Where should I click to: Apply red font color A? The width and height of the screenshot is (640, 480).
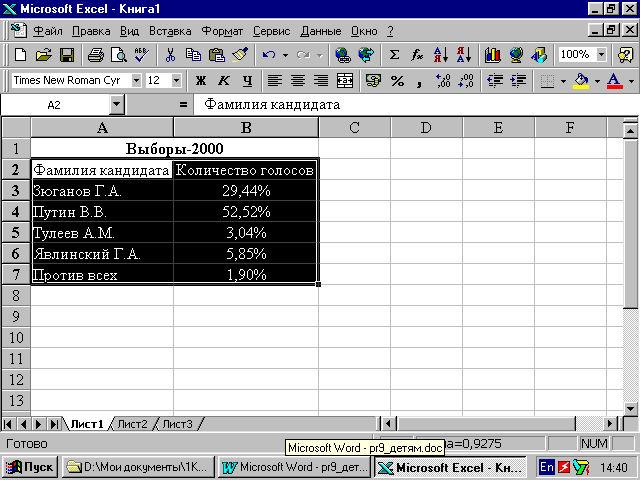coord(615,80)
